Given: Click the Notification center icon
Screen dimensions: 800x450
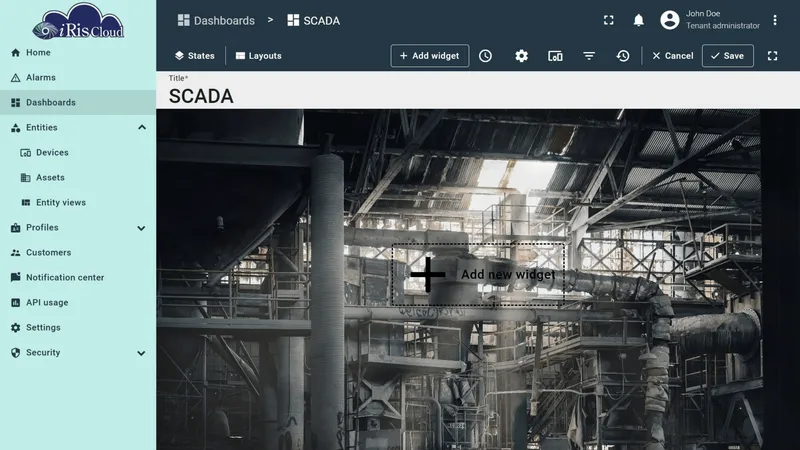Looking at the screenshot, I should point(15,277).
